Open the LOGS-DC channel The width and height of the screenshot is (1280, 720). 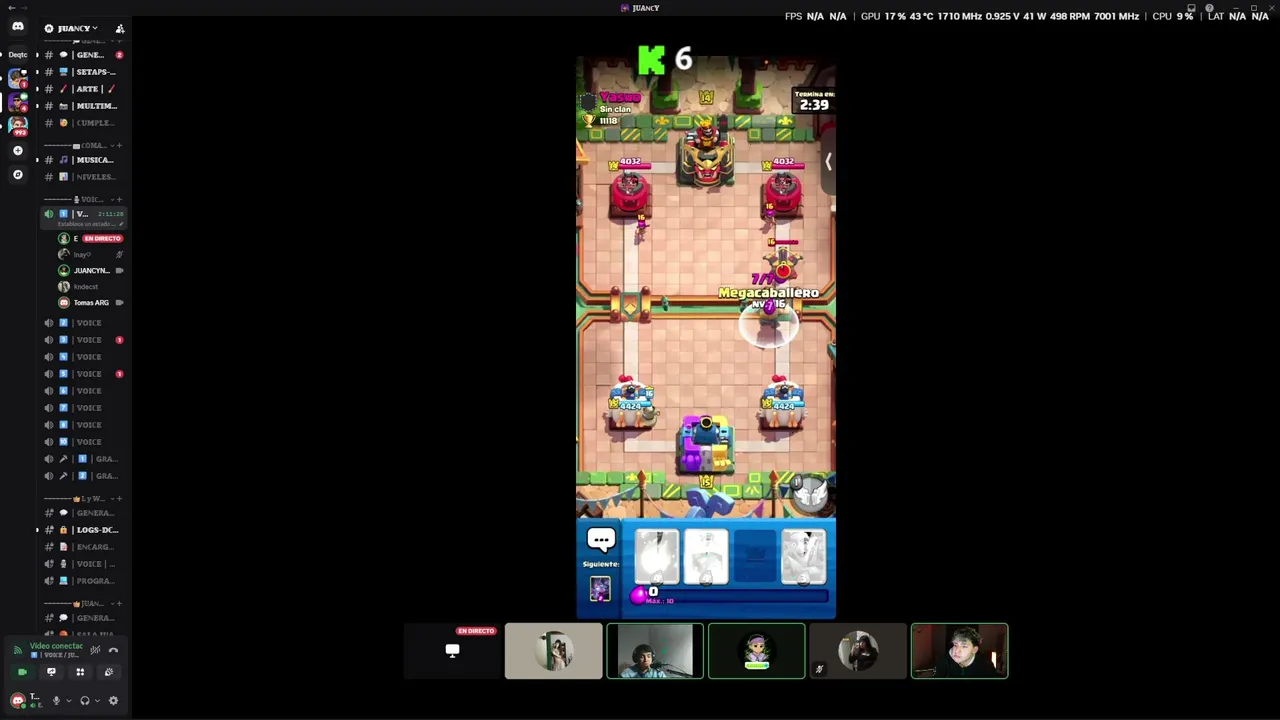coord(84,530)
